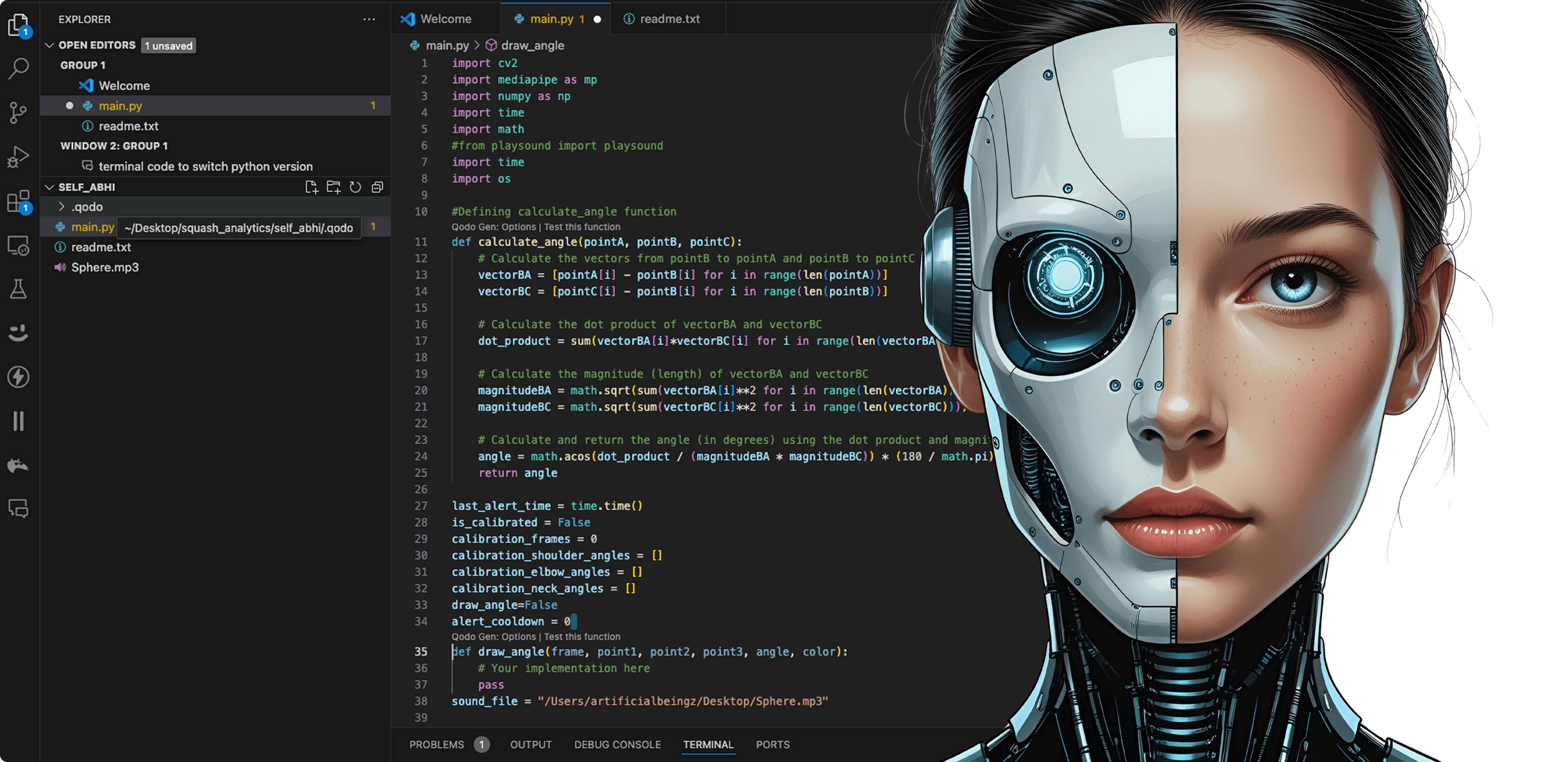Open the explorer more actions ellipsis
Image resolution: width=1568 pixels, height=762 pixels.
pyautogui.click(x=369, y=20)
